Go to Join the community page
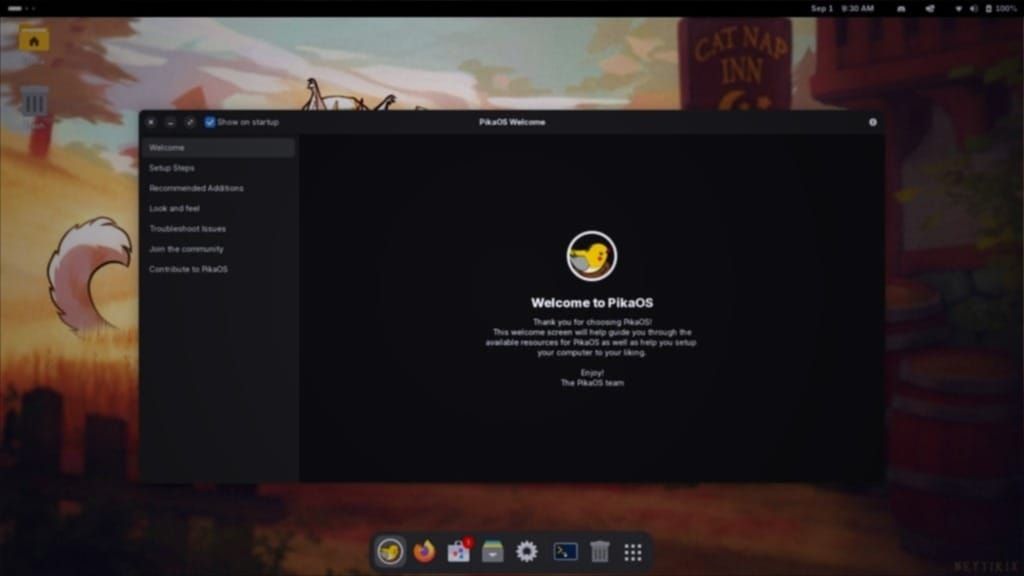 [x=218, y=249]
